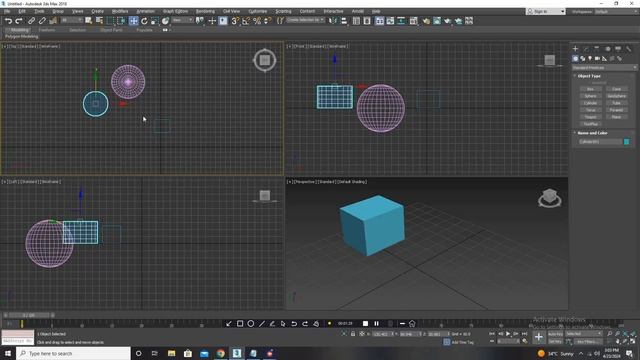Toggle the Percent Snap button

[x=257, y=21]
